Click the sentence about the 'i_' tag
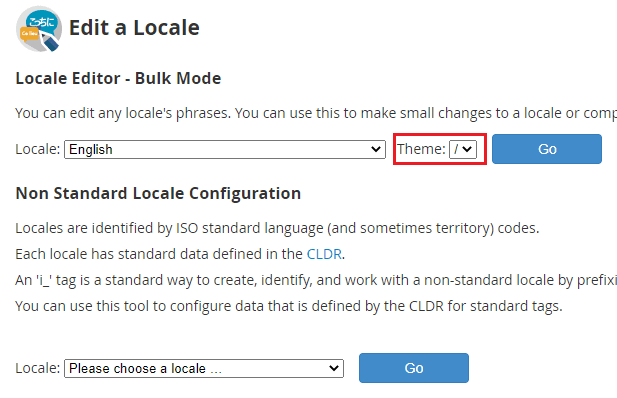617x398 pixels. coord(316,280)
